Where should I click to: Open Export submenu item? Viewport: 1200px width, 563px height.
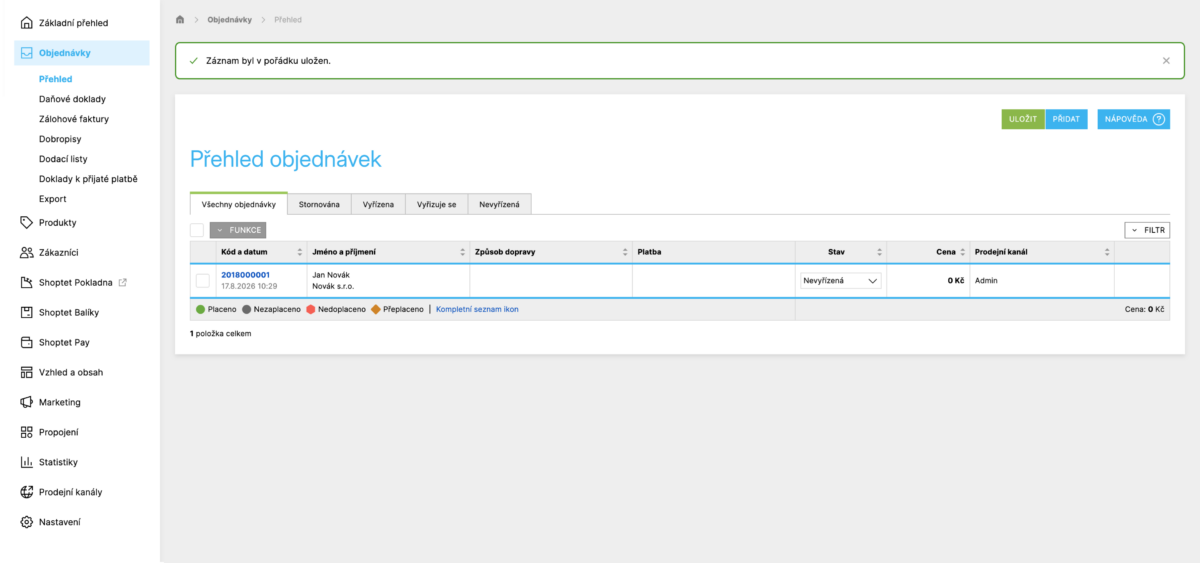pos(53,199)
